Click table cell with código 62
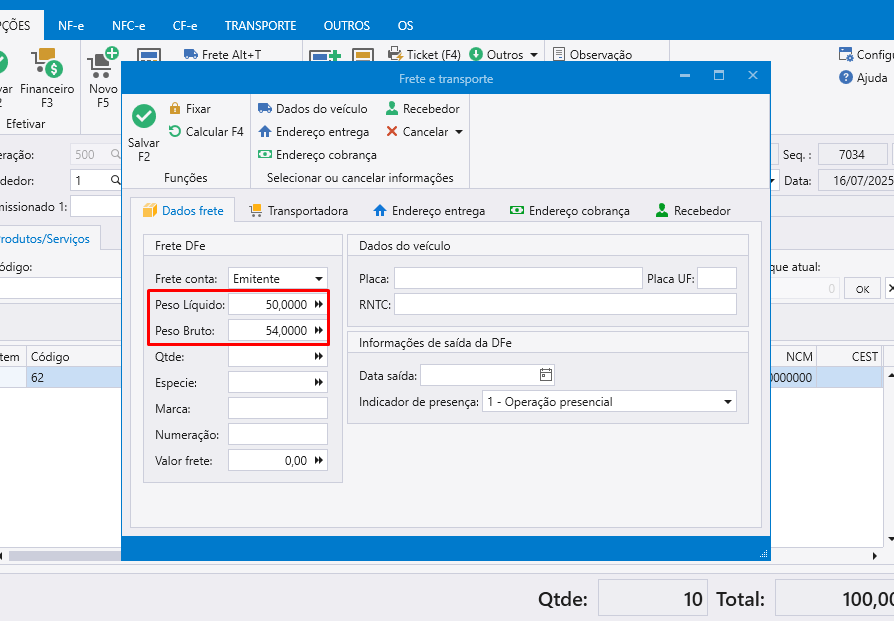 click(74, 378)
